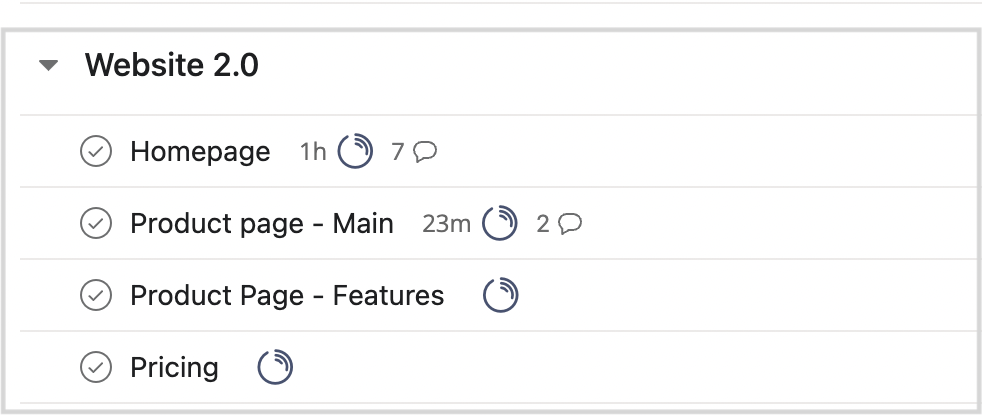
Task: Mark Product Page - Features complete
Action: [x=96, y=295]
